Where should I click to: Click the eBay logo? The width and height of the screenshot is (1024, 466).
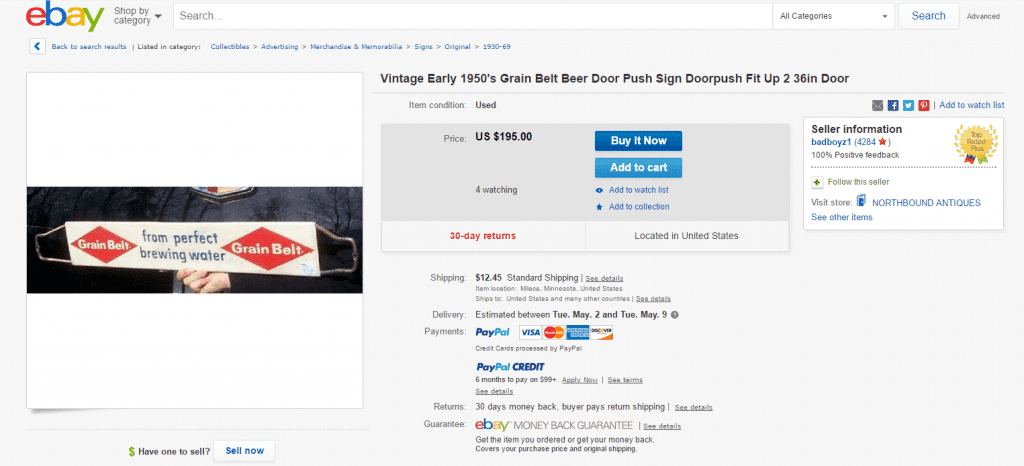point(64,17)
